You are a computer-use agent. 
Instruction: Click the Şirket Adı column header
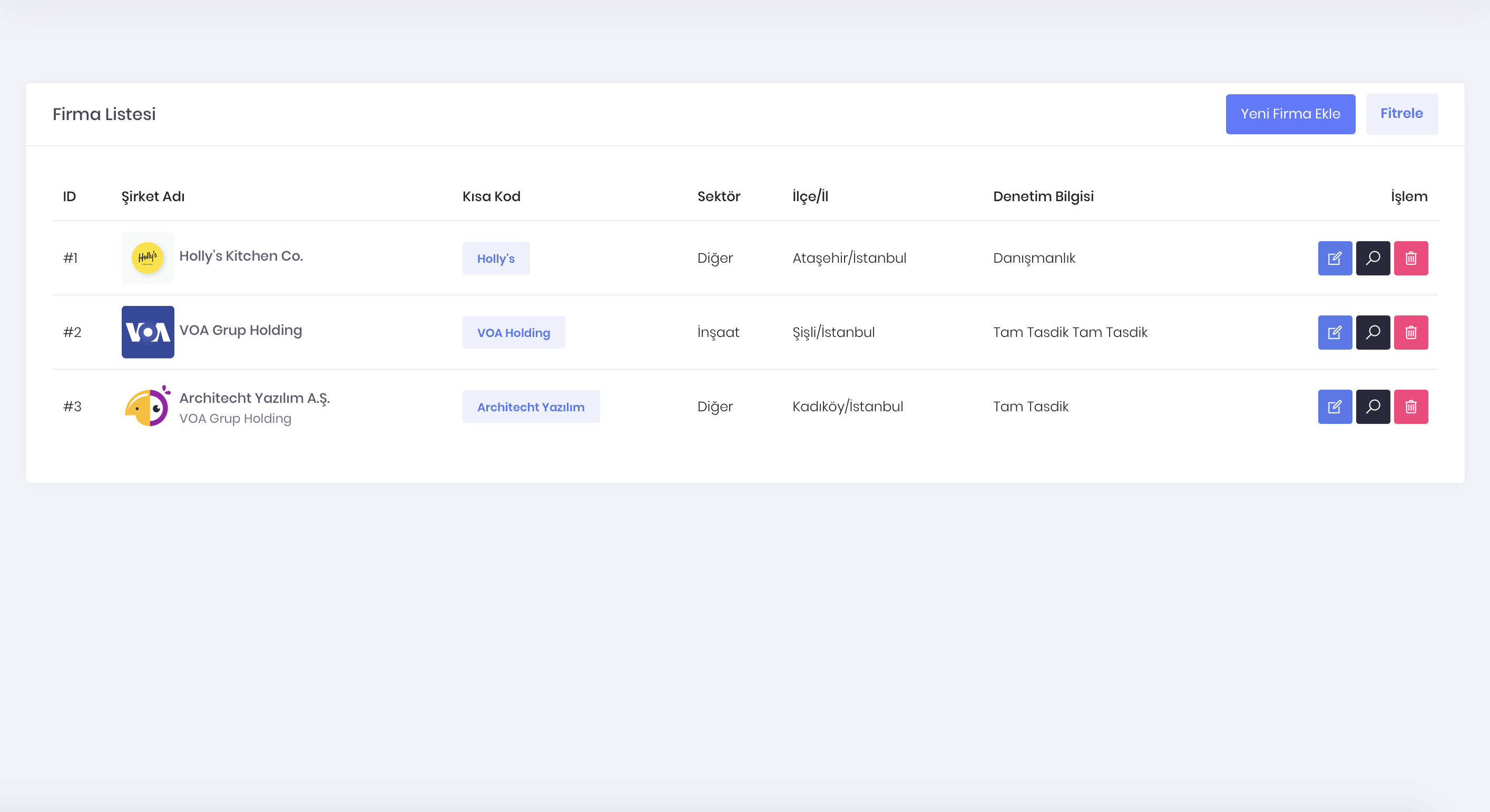153,196
